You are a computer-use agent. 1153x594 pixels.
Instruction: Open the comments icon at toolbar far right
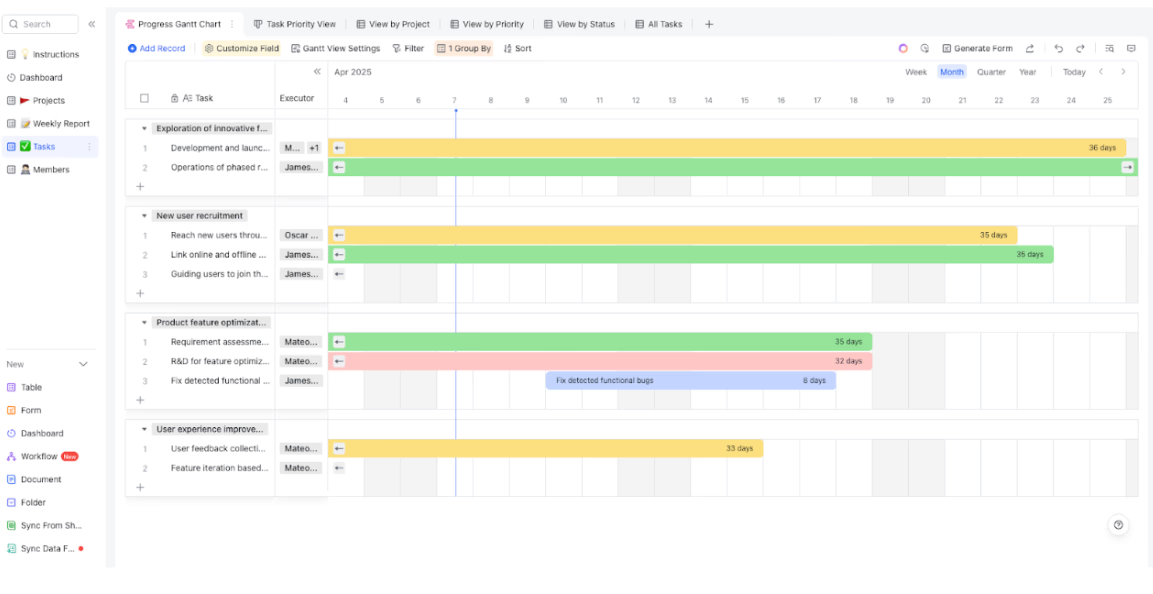[1131, 49]
